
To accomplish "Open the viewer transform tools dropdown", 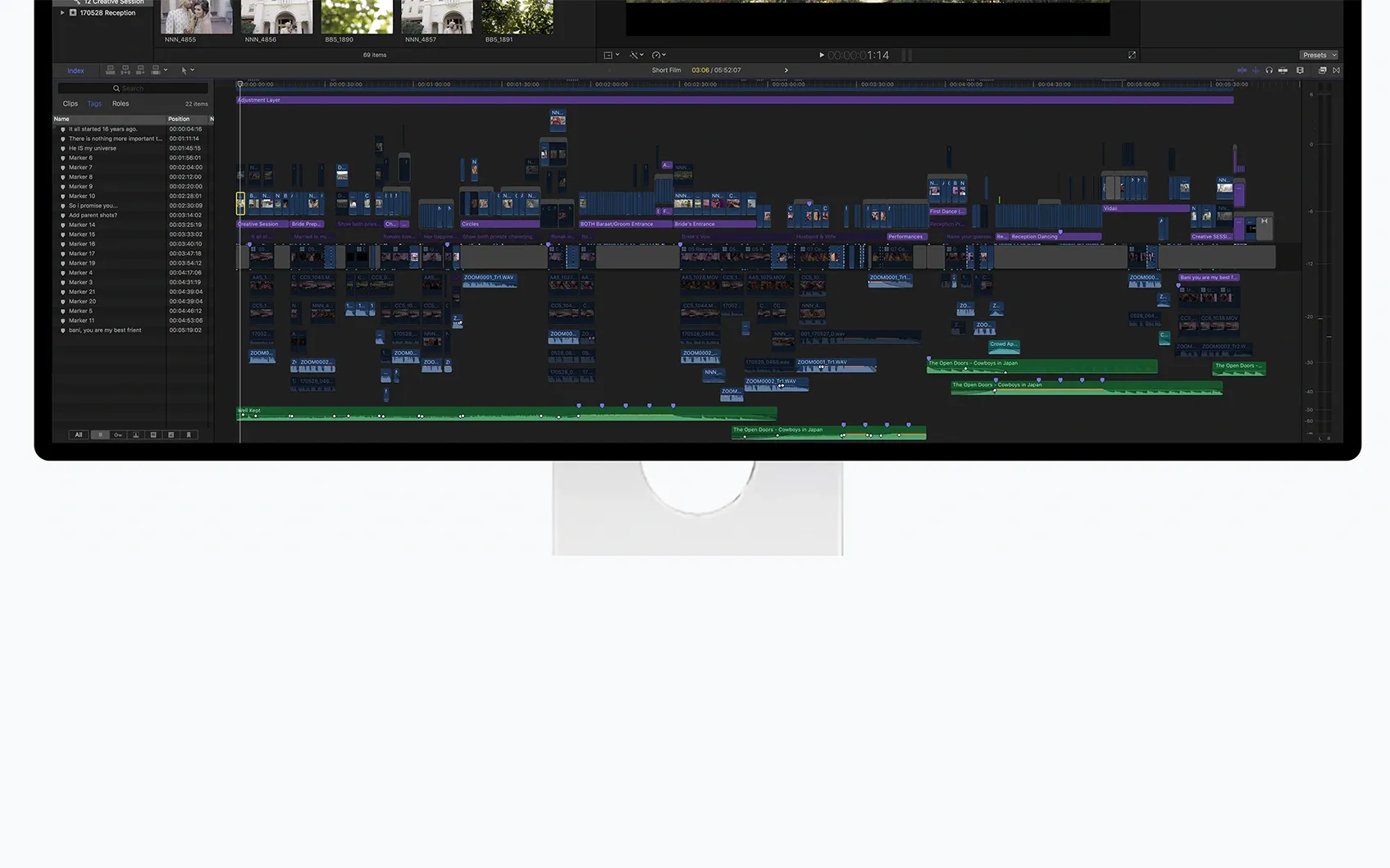I will pyautogui.click(x=612, y=55).
